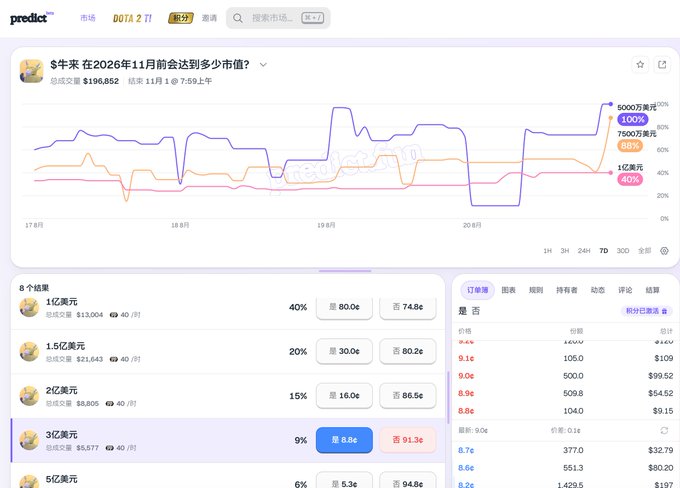Click the 8.8¢ ask price row

(566, 411)
